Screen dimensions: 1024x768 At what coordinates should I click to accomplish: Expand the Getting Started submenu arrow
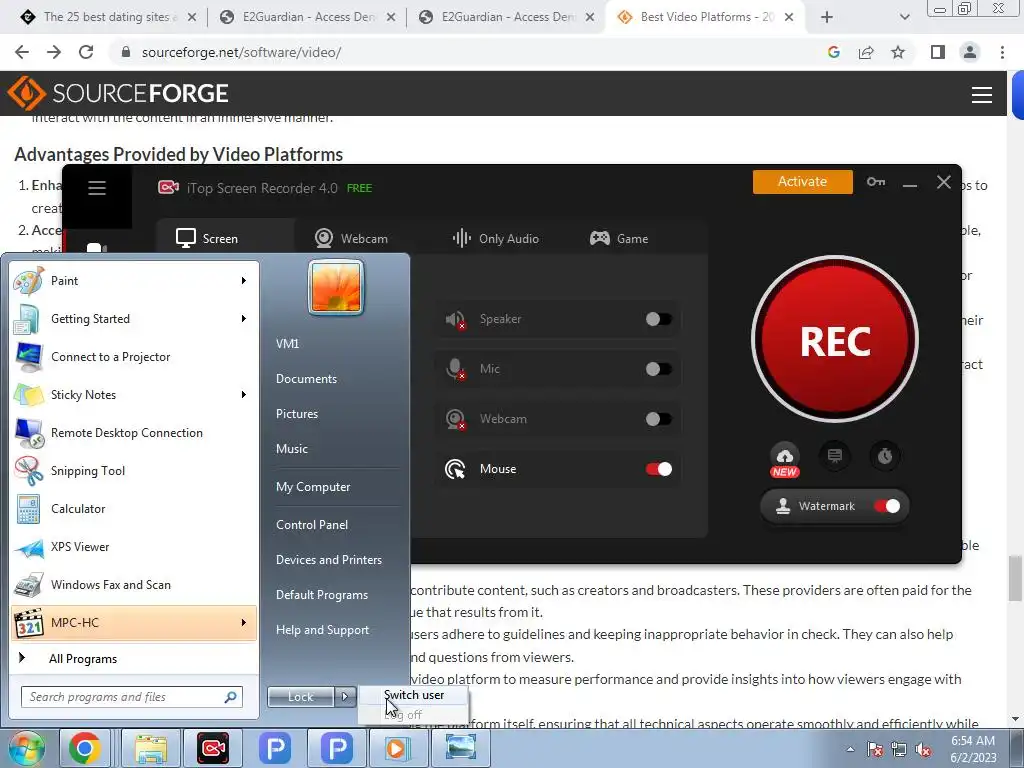244,319
